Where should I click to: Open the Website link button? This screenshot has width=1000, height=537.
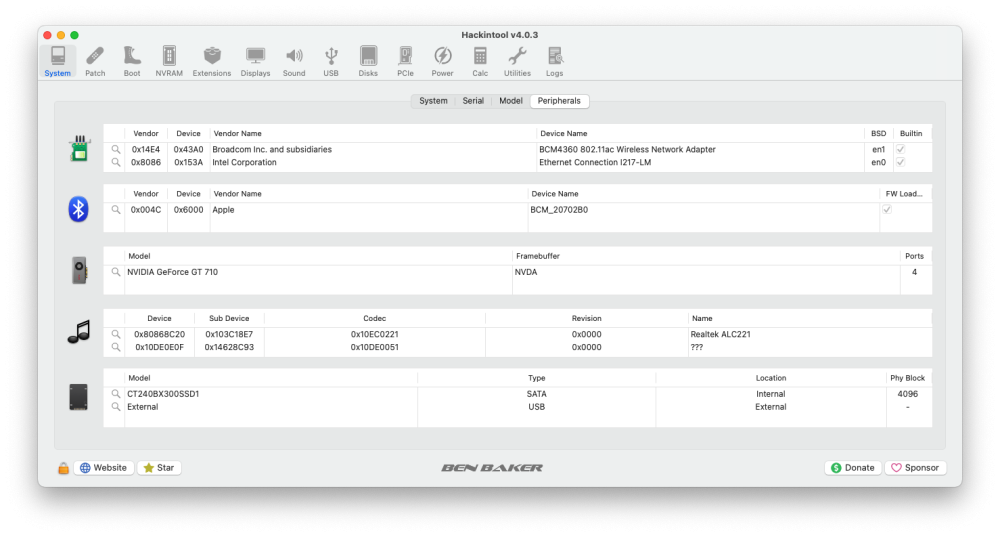tap(103, 467)
